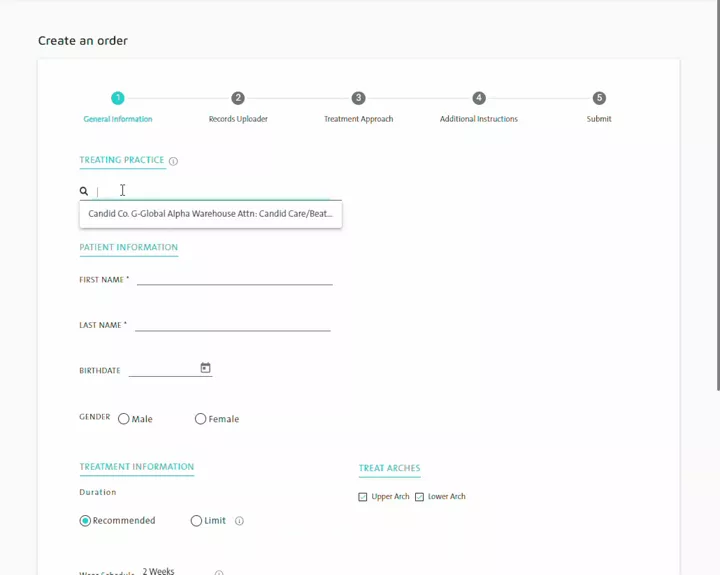This screenshot has width=720, height=575.
Task: Click step 4 circle icon
Action: pyautogui.click(x=479, y=98)
